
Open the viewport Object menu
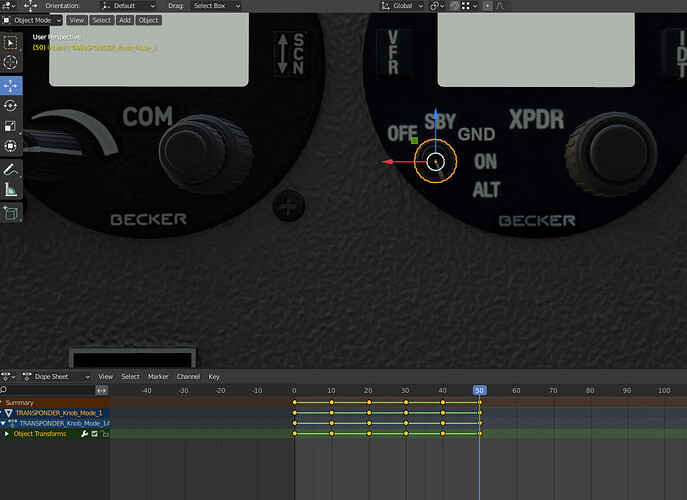coord(149,20)
